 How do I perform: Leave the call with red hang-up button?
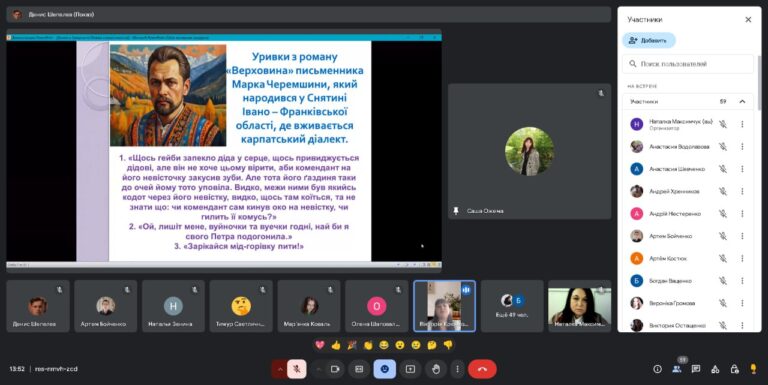pos(482,369)
